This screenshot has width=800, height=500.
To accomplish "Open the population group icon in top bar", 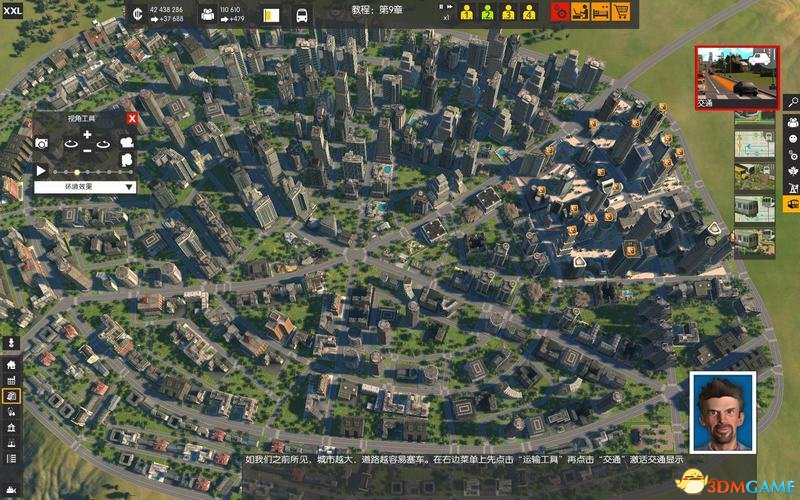I will coord(208,14).
